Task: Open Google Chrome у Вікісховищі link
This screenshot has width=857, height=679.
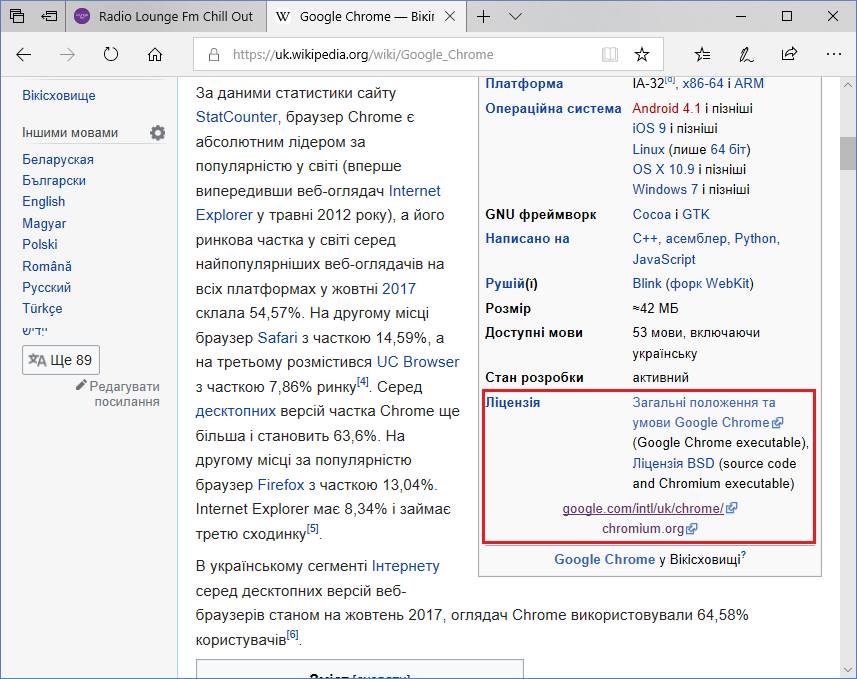Action: click(604, 559)
